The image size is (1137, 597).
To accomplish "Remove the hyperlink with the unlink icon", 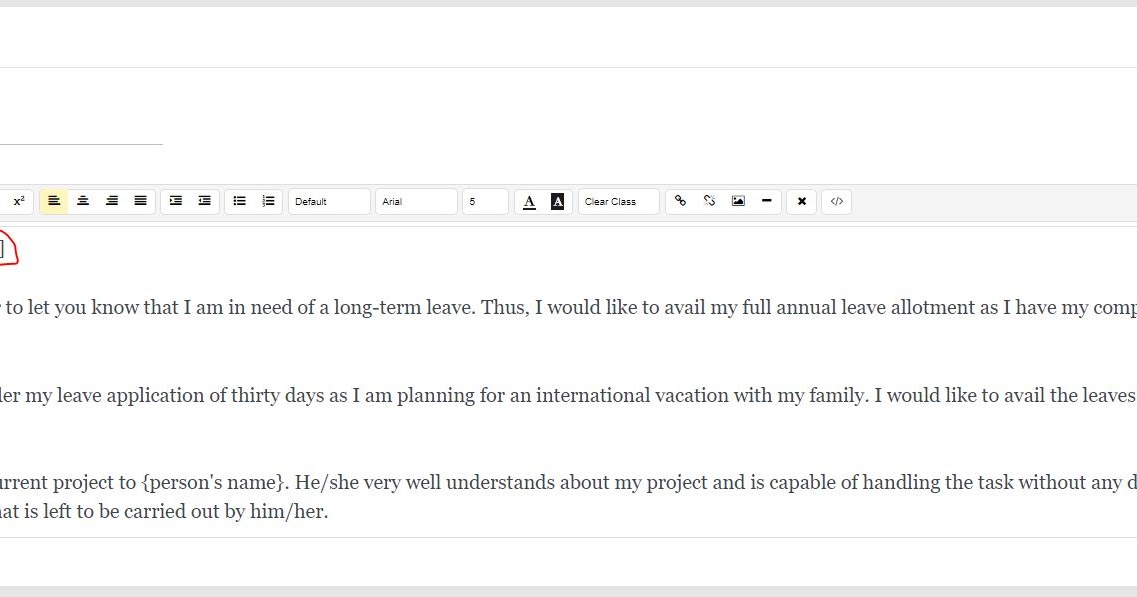I will tap(709, 201).
